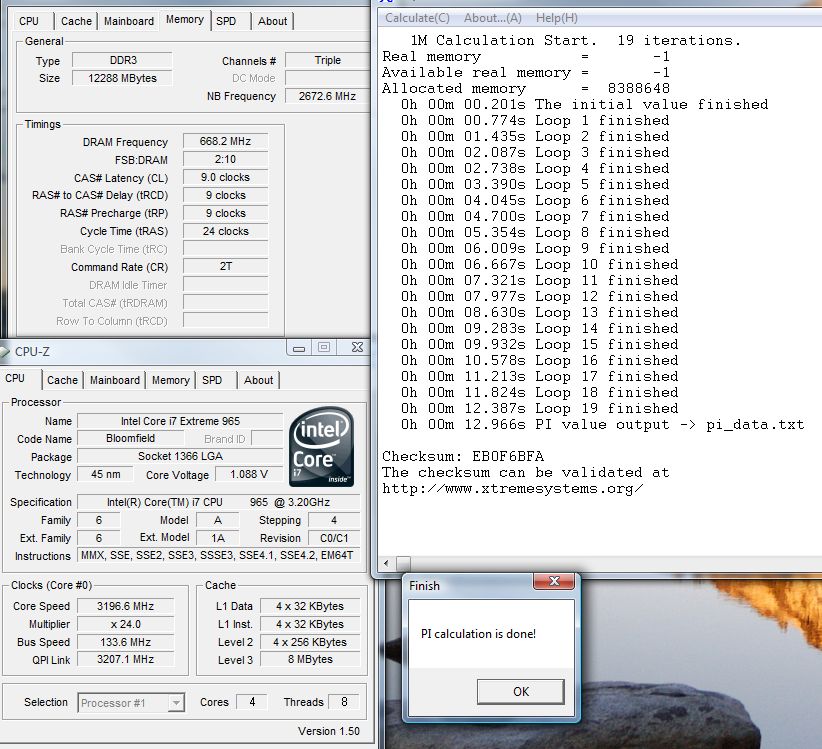Click the Version 1.50 label
822x749 pixels.
(x=329, y=731)
